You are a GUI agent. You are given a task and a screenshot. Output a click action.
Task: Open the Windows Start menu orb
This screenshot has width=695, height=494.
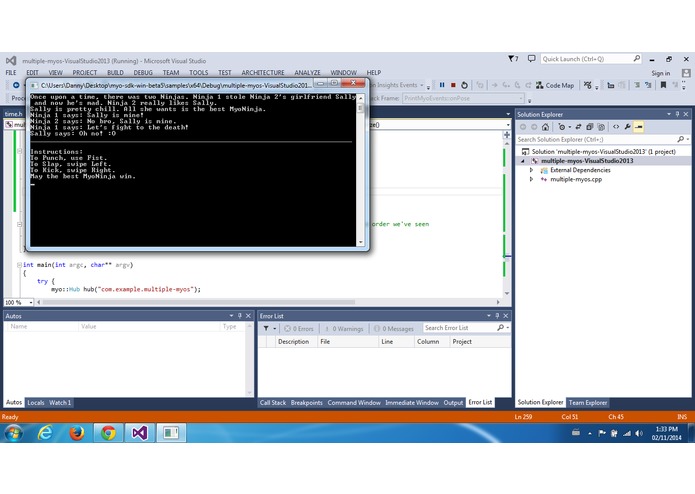[x=13, y=432]
